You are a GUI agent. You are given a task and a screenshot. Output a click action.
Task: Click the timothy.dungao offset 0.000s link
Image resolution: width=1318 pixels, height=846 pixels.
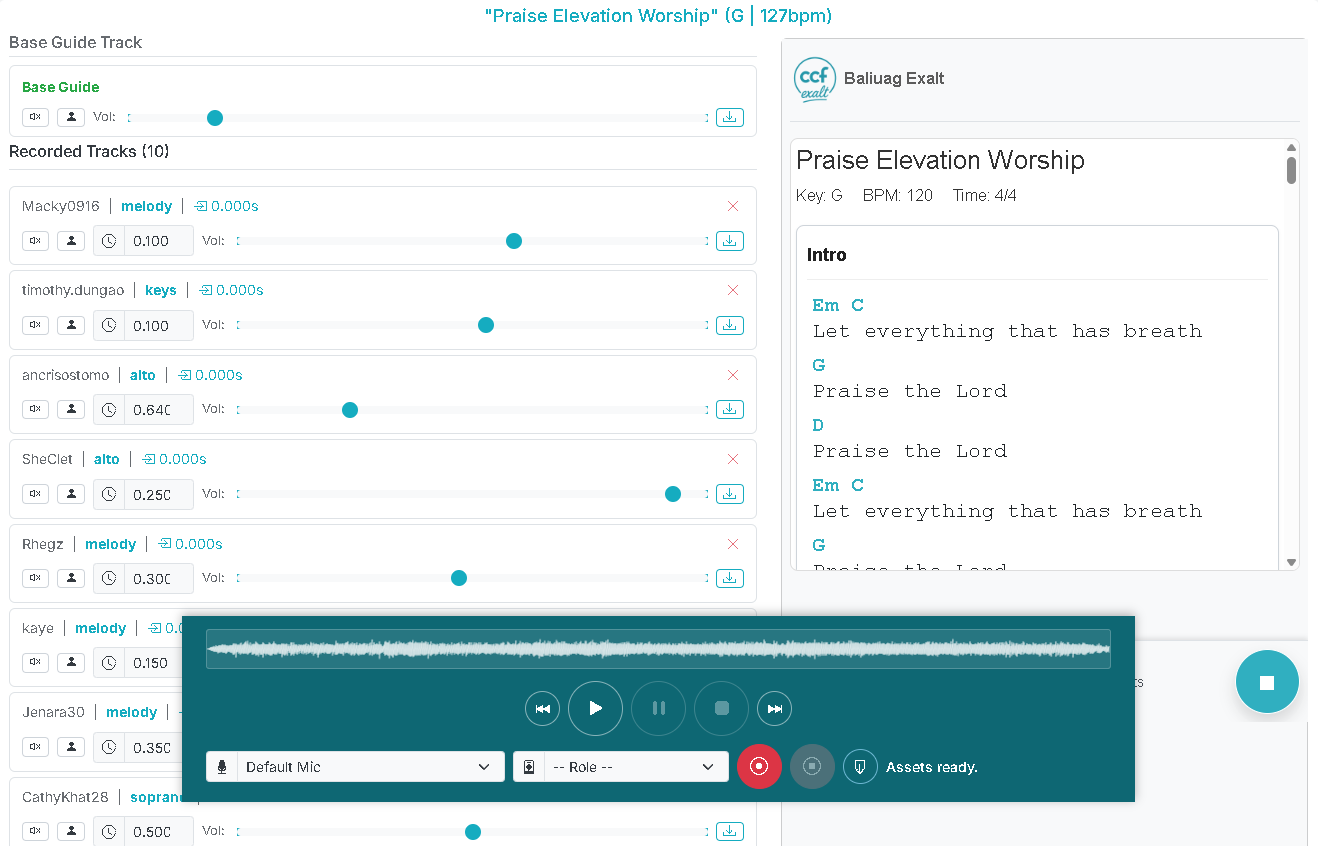pyautogui.click(x=231, y=290)
